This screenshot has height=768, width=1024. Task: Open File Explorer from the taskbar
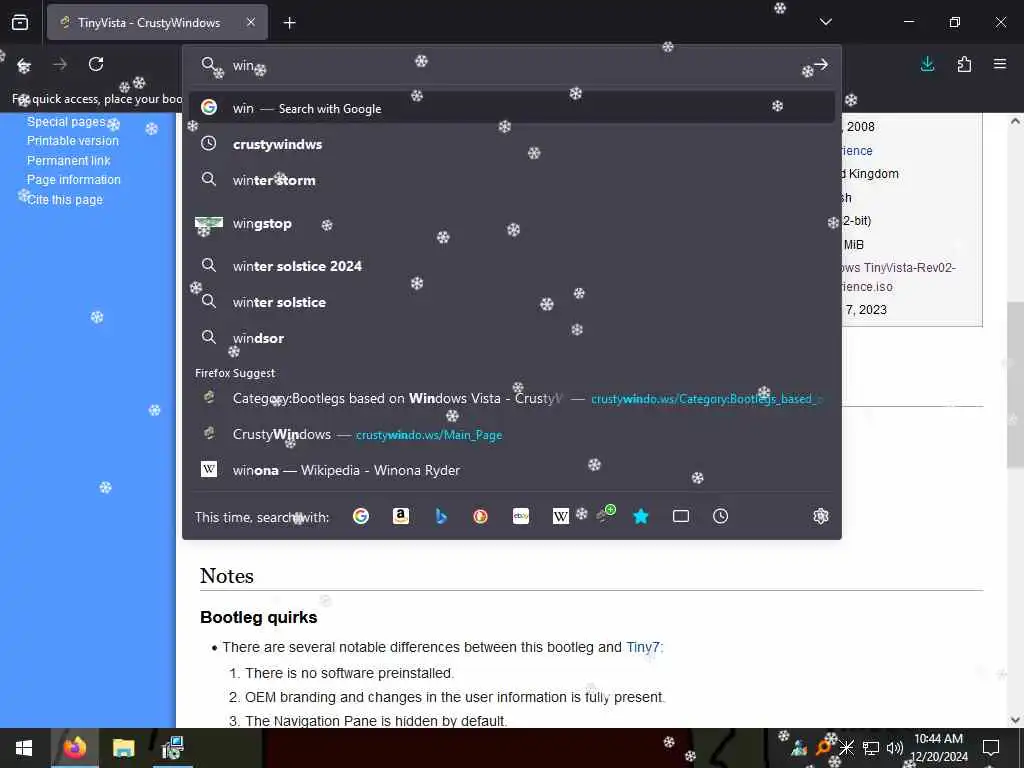123,748
